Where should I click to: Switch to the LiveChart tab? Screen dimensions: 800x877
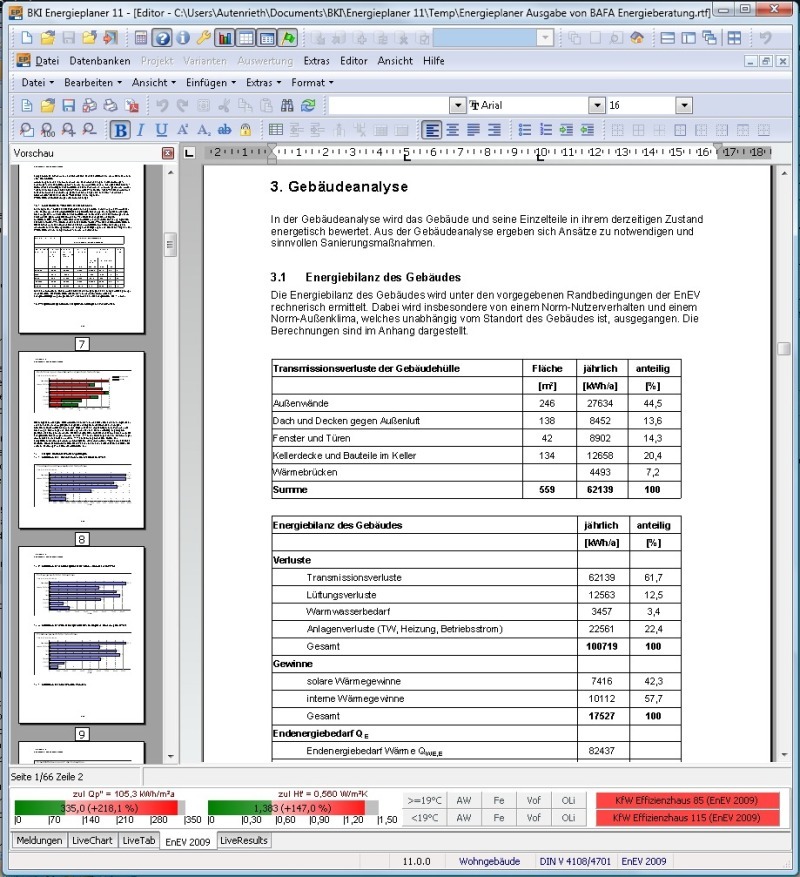(x=92, y=840)
